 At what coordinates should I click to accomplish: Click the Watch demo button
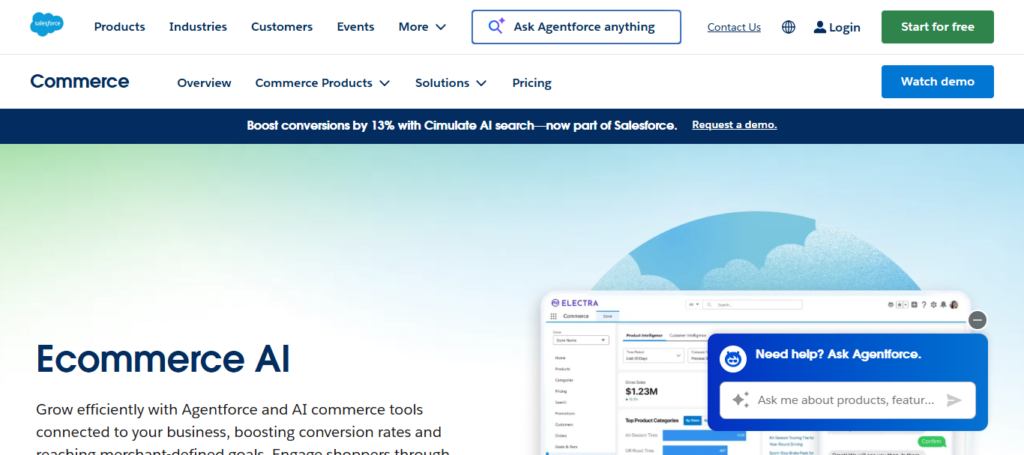point(937,82)
